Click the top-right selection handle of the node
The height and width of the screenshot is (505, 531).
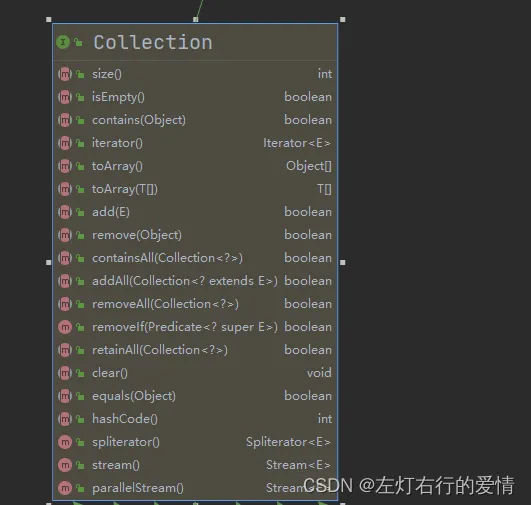click(342, 20)
